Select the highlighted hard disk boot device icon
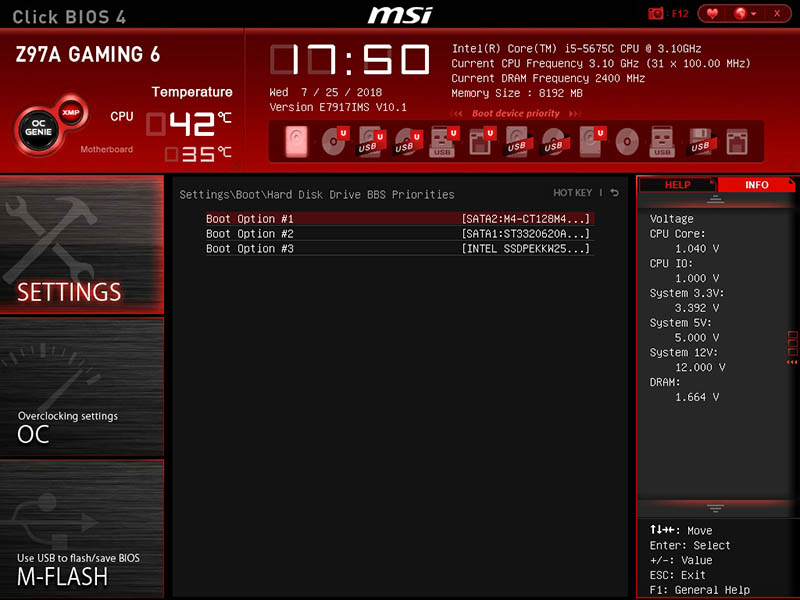Screen dimensions: 800x600 (x=296, y=141)
